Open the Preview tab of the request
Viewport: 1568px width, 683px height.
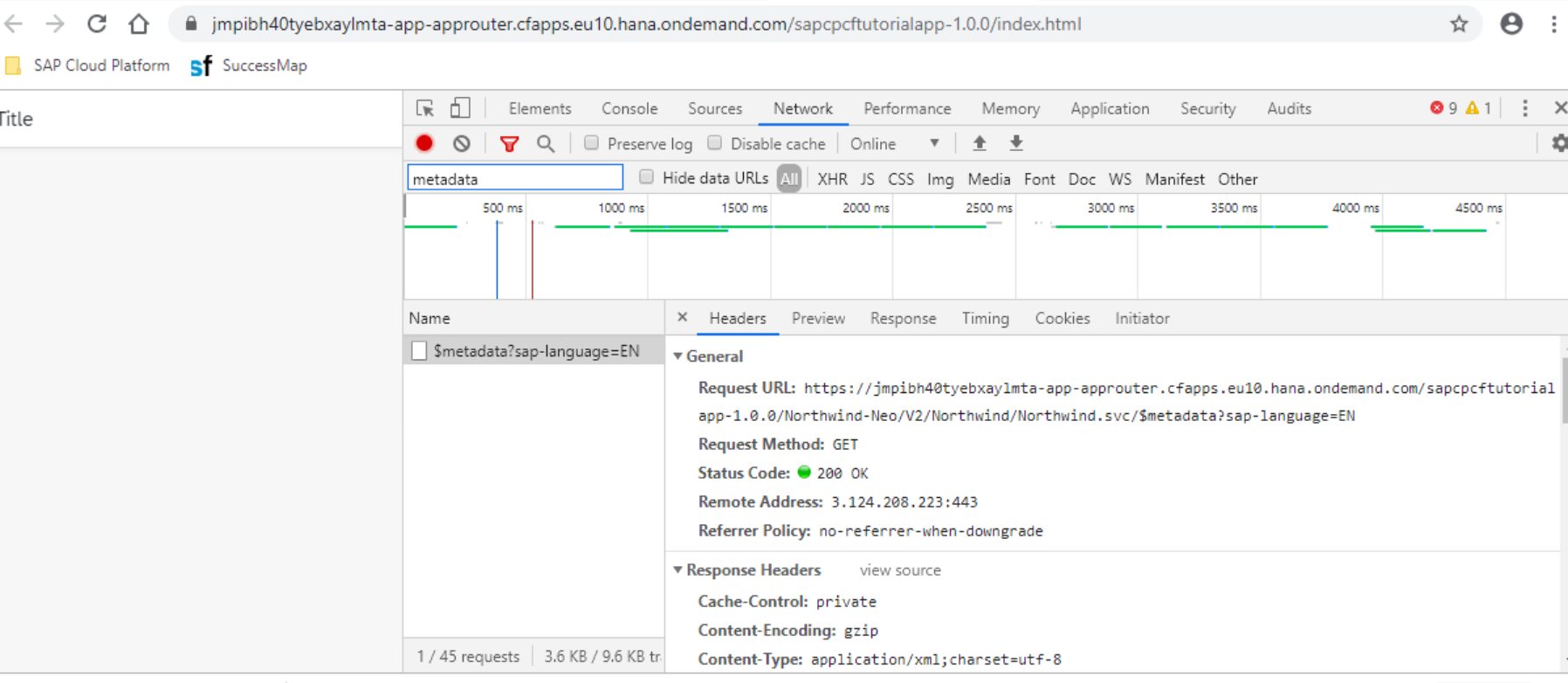(818, 319)
